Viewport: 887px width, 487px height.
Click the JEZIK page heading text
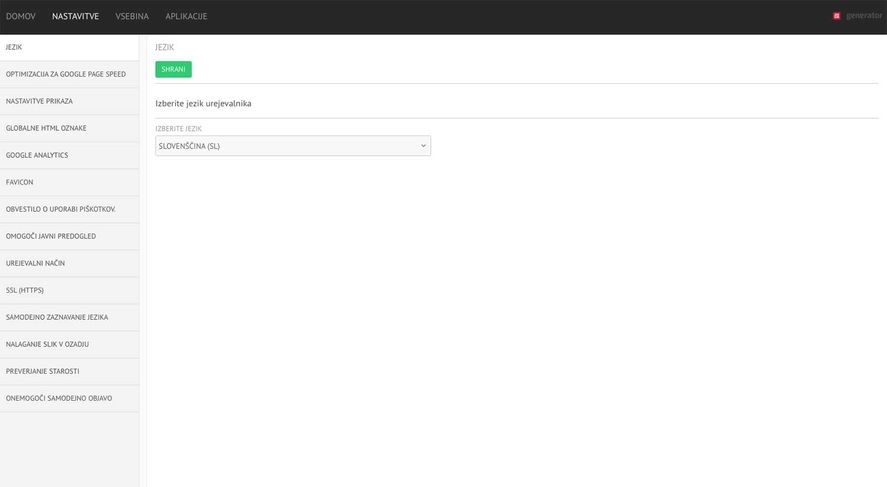[165, 48]
